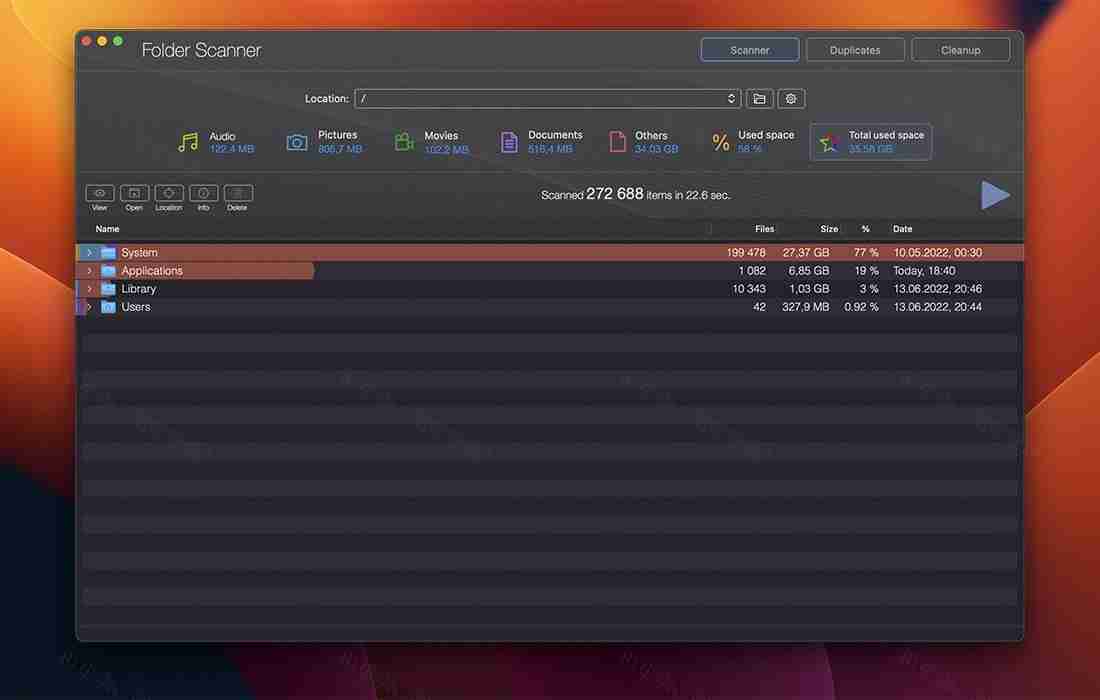Open the Location tool in the toolbar
1100x700 pixels.
tap(168, 195)
